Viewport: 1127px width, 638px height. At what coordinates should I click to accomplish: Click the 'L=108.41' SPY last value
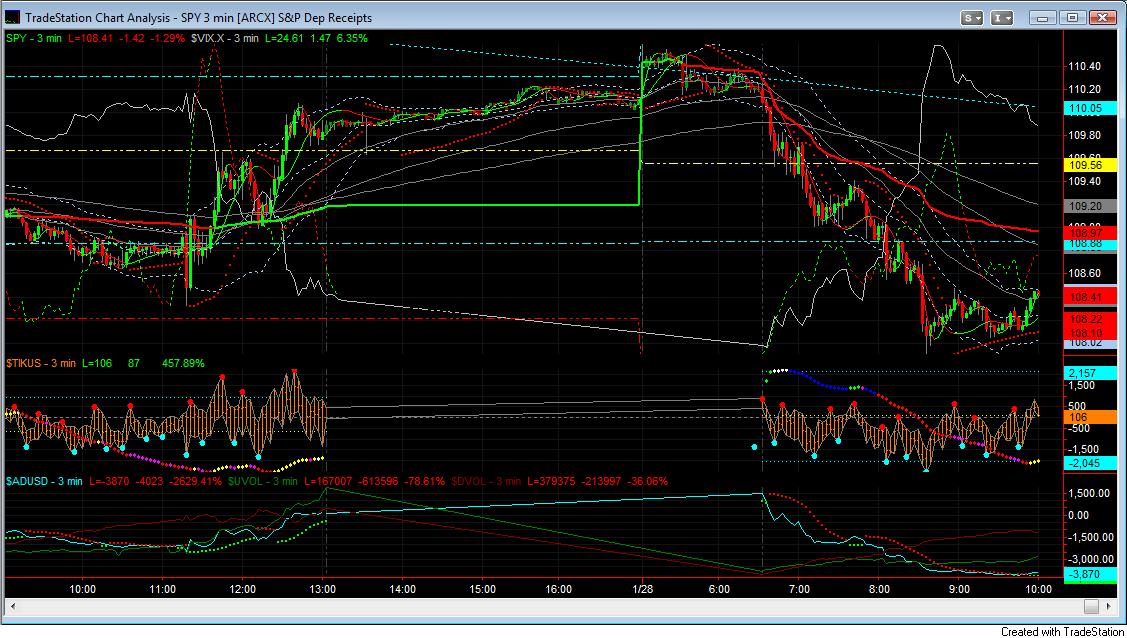point(91,38)
